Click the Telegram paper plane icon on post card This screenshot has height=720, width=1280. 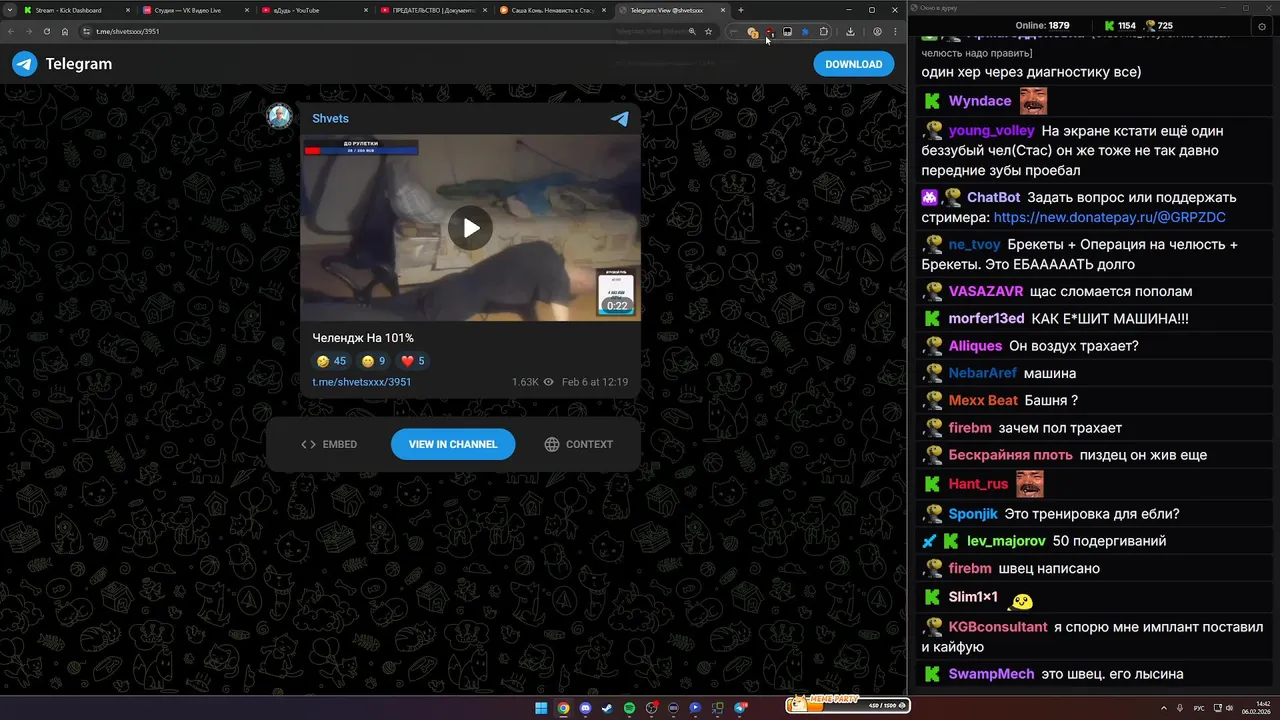pyautogui.click(x=620, y=118)
